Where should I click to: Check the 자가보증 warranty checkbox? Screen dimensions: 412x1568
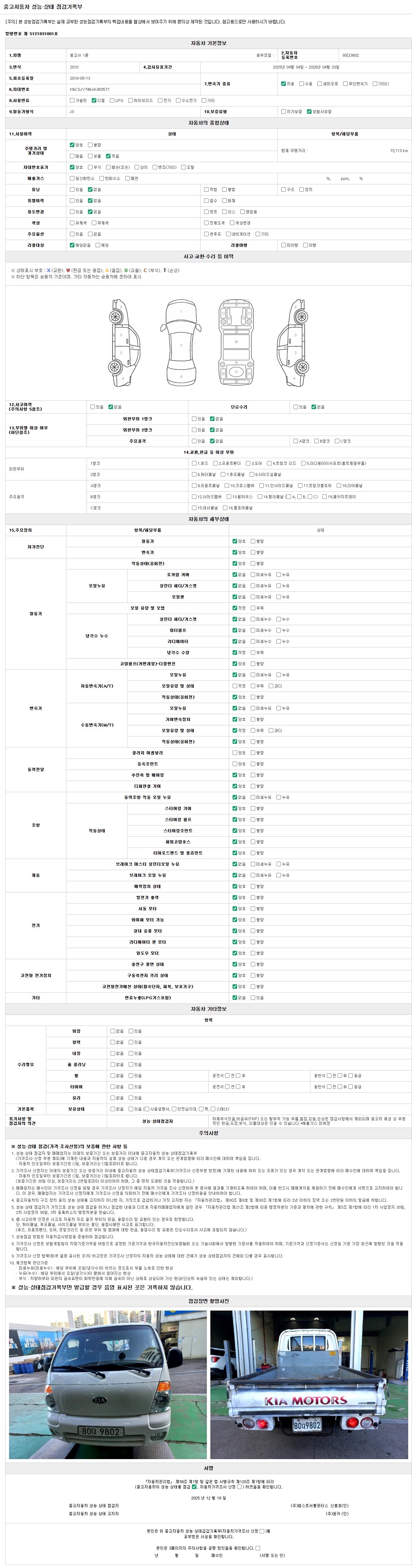pyautogui.click(x=283, y=111)
